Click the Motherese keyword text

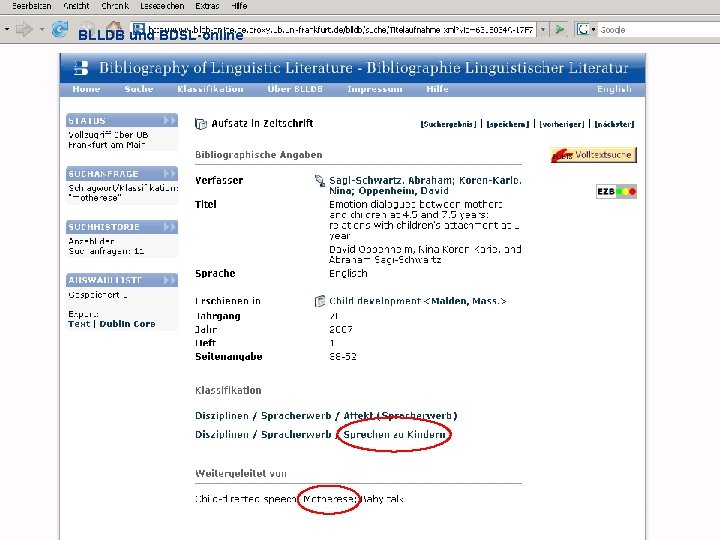pos(330,499)
